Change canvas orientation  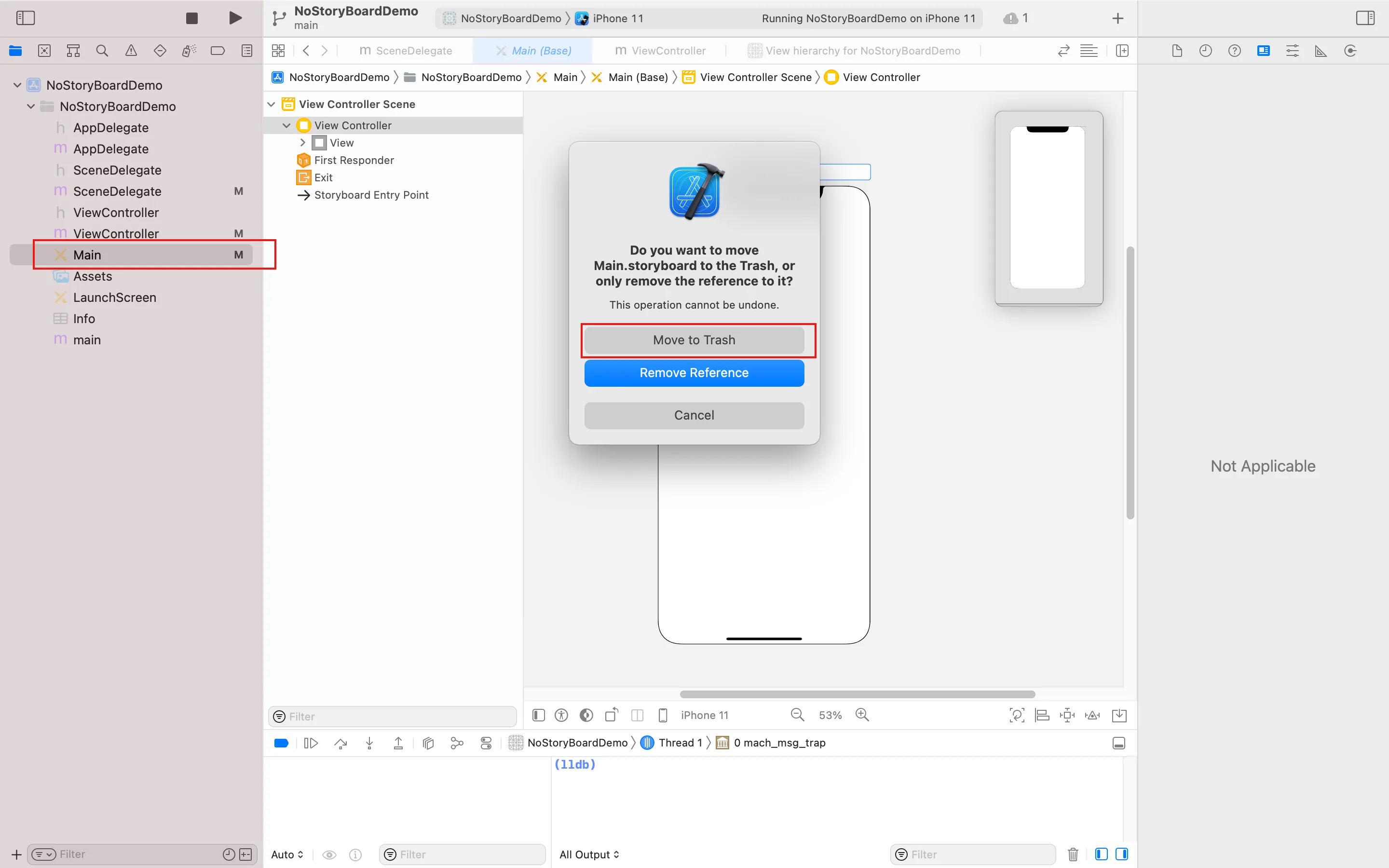pos(612,715)
